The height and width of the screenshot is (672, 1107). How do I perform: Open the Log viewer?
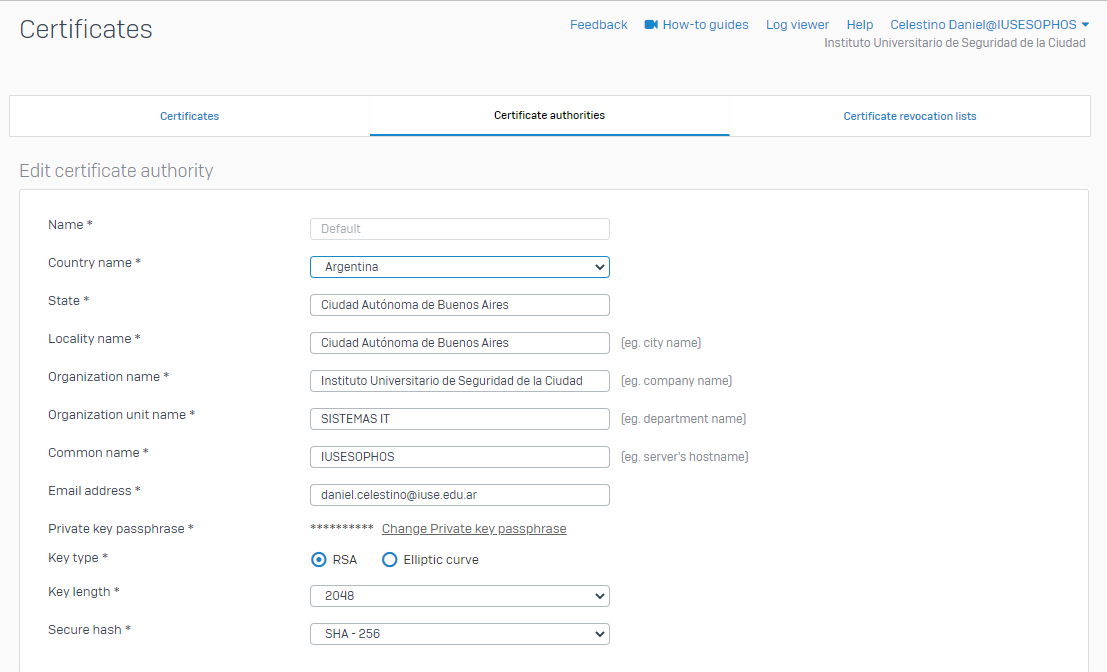pyautogui.click(x=797, y=25)
